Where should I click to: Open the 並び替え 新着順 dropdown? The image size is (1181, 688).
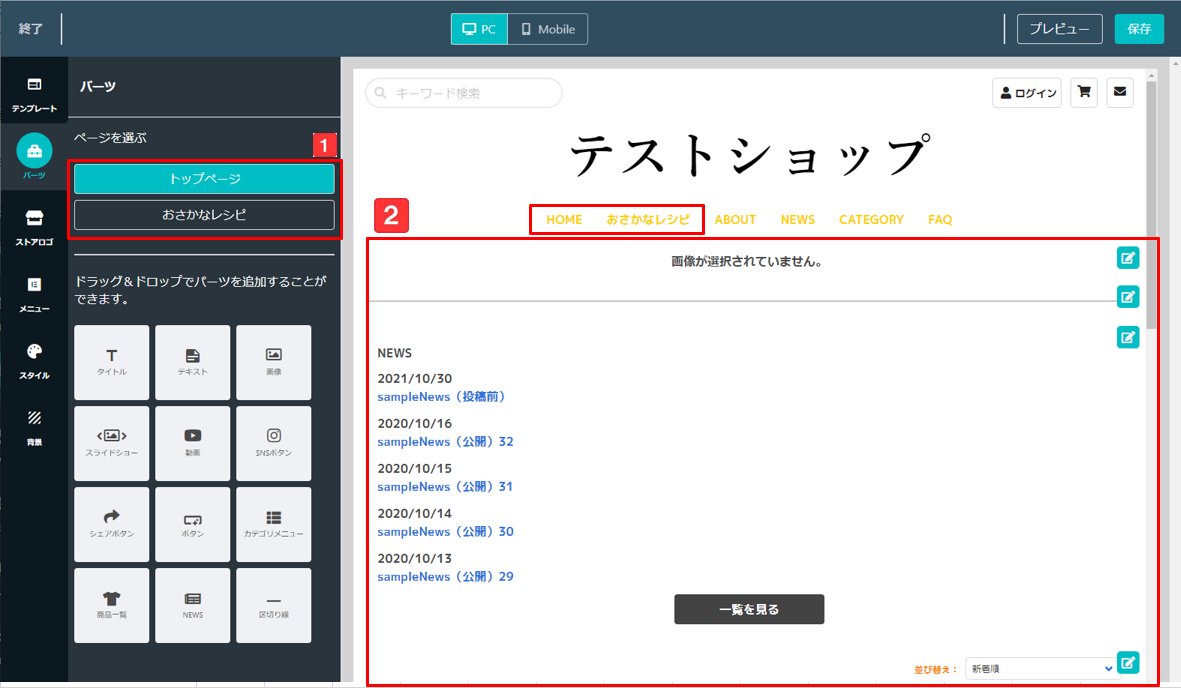click(x=1040, y=668)
